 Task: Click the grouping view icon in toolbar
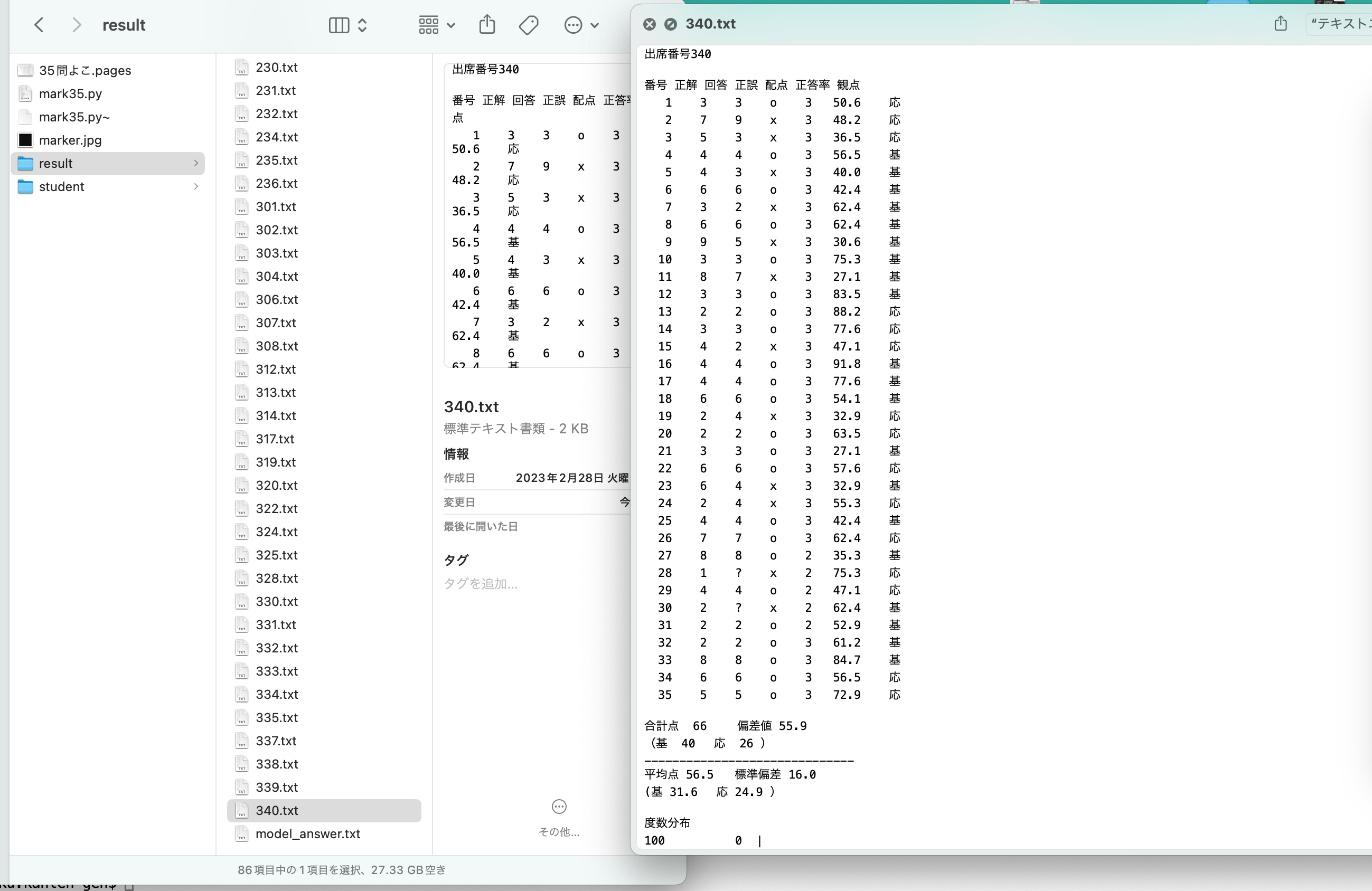click(x=428, y=25)
